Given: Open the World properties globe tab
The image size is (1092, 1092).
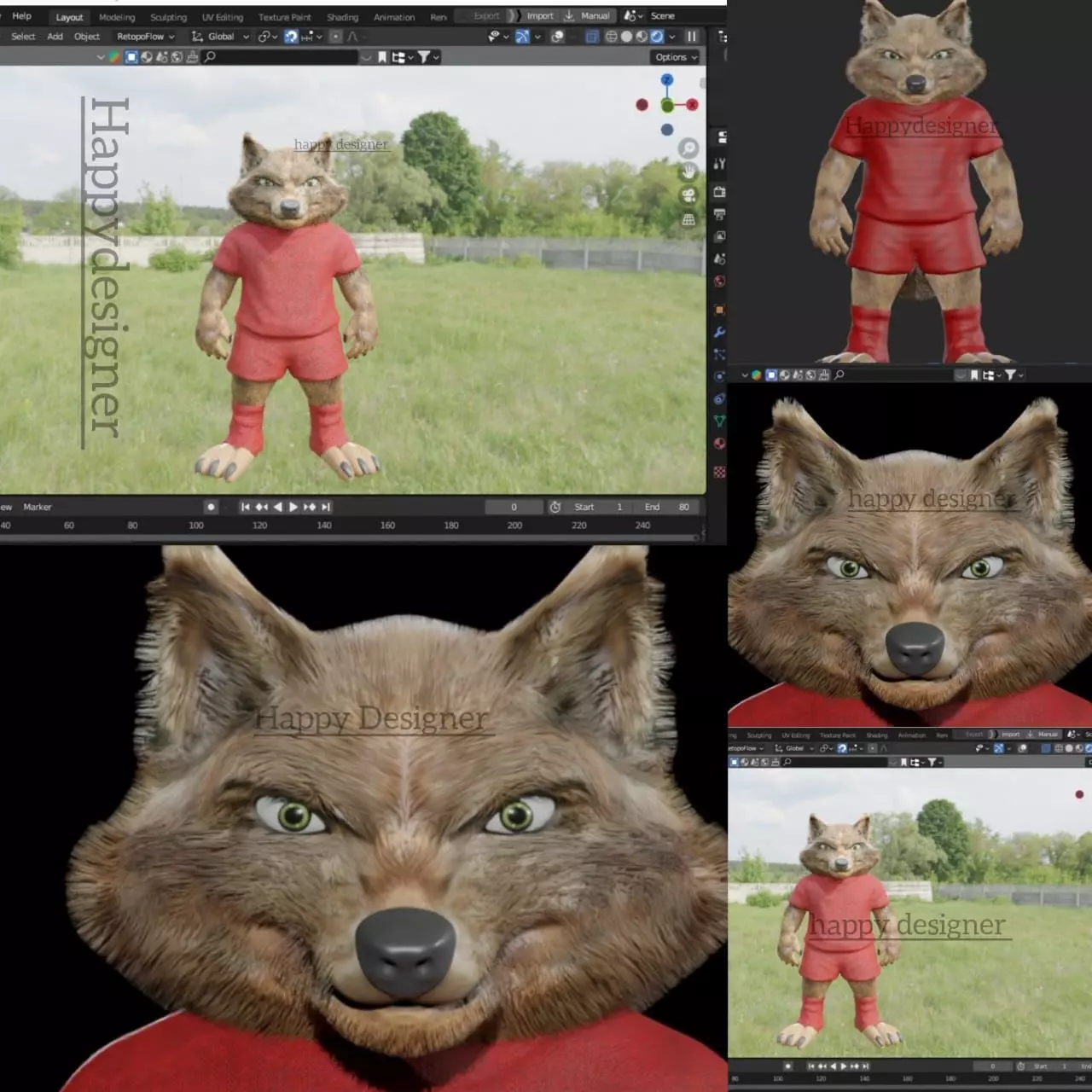Looking at the screenshot, I should 719,281.
